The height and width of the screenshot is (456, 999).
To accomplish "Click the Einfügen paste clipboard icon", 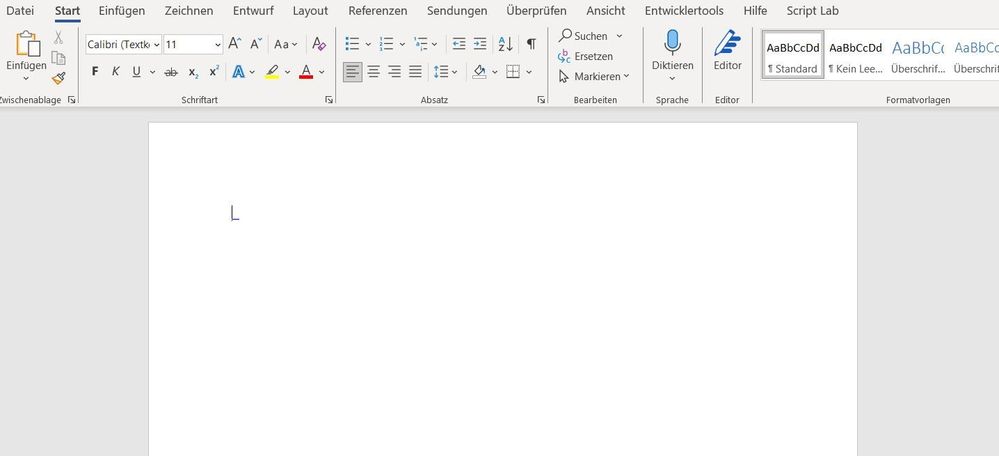I will pos(27,44).
